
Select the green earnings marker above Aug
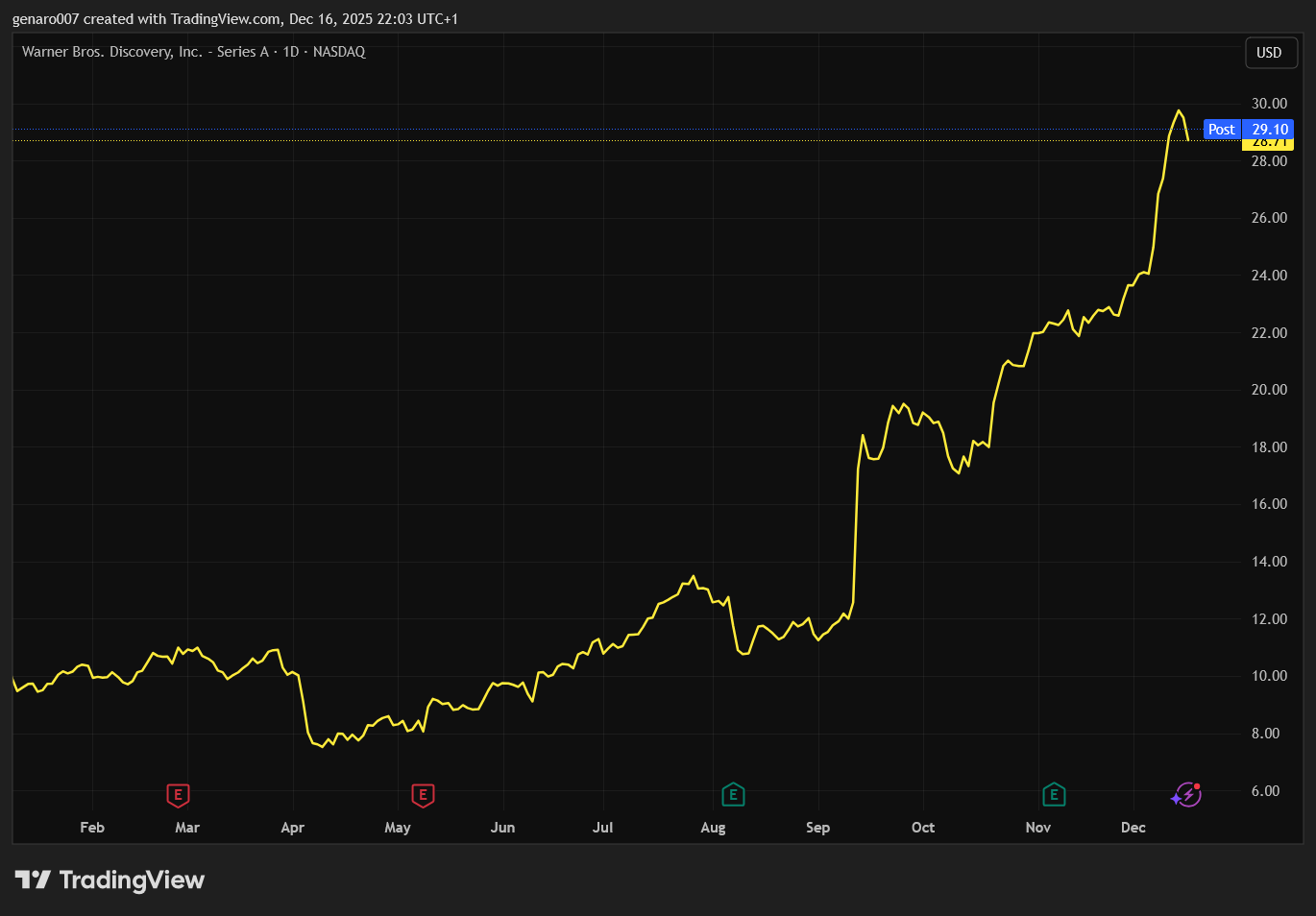(x=733, y=795)
